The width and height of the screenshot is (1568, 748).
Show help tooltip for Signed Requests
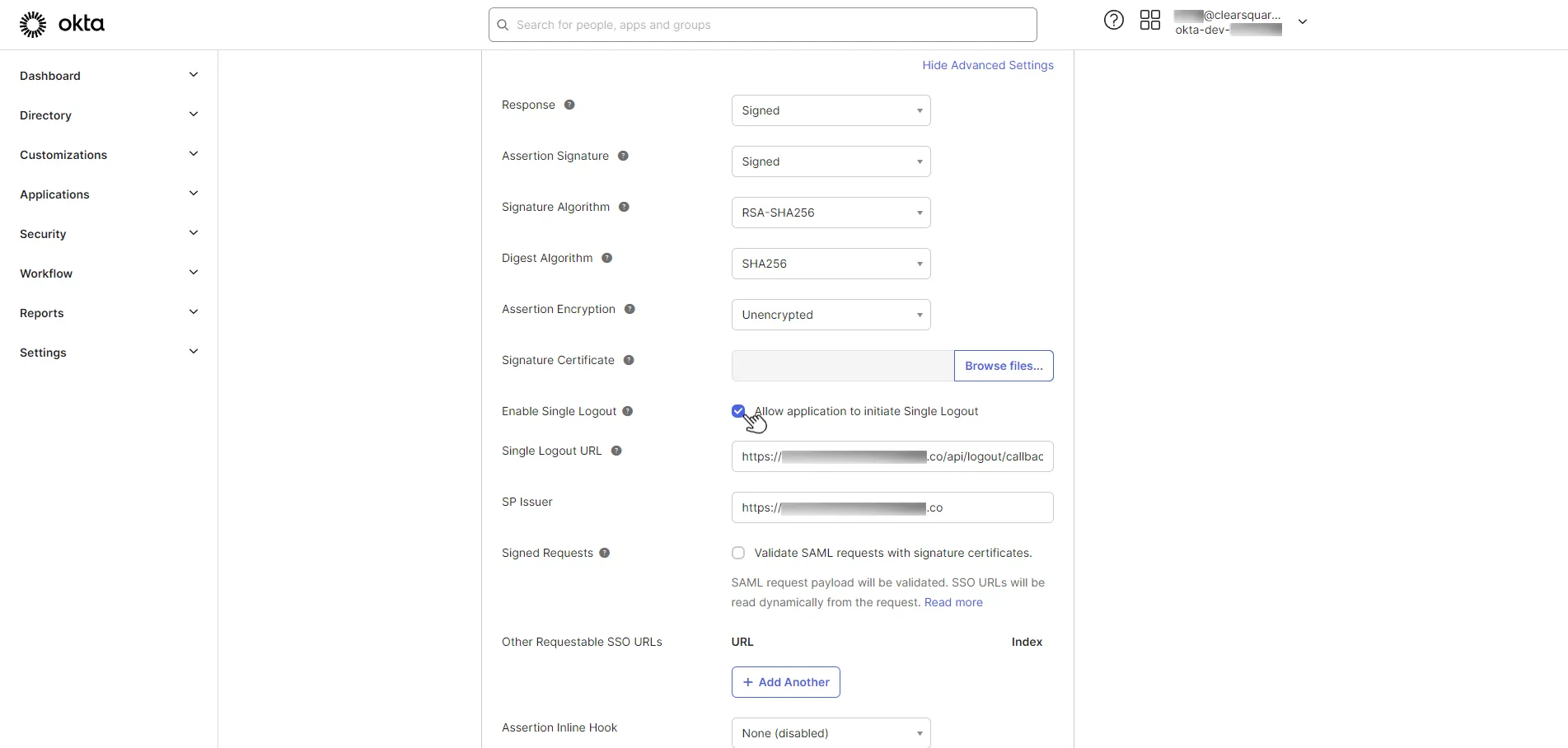604,553
